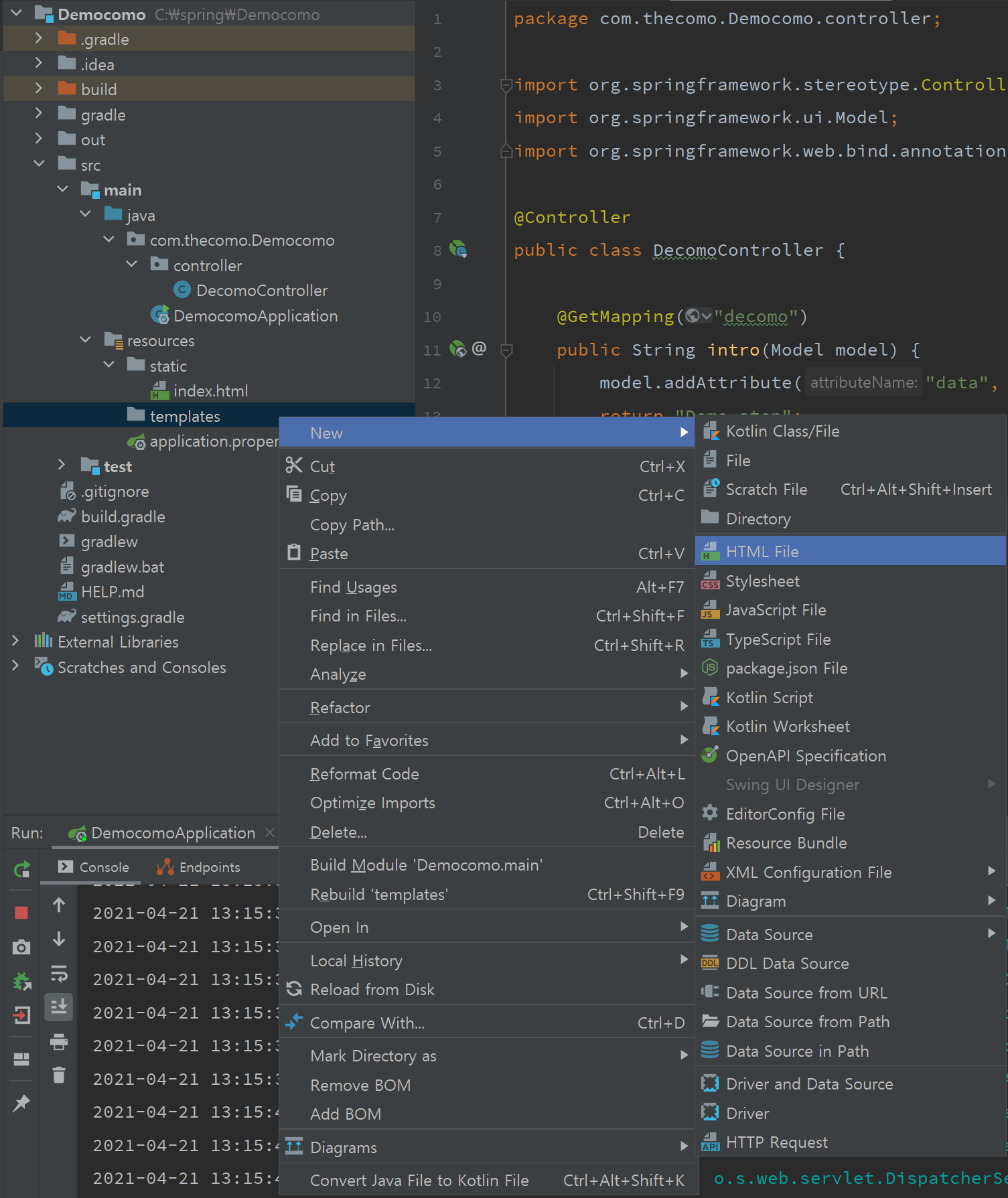Screen dimensions: 1008x1198
Task: Click the @ gutter icon on line 11
Action: pos(479,348)
